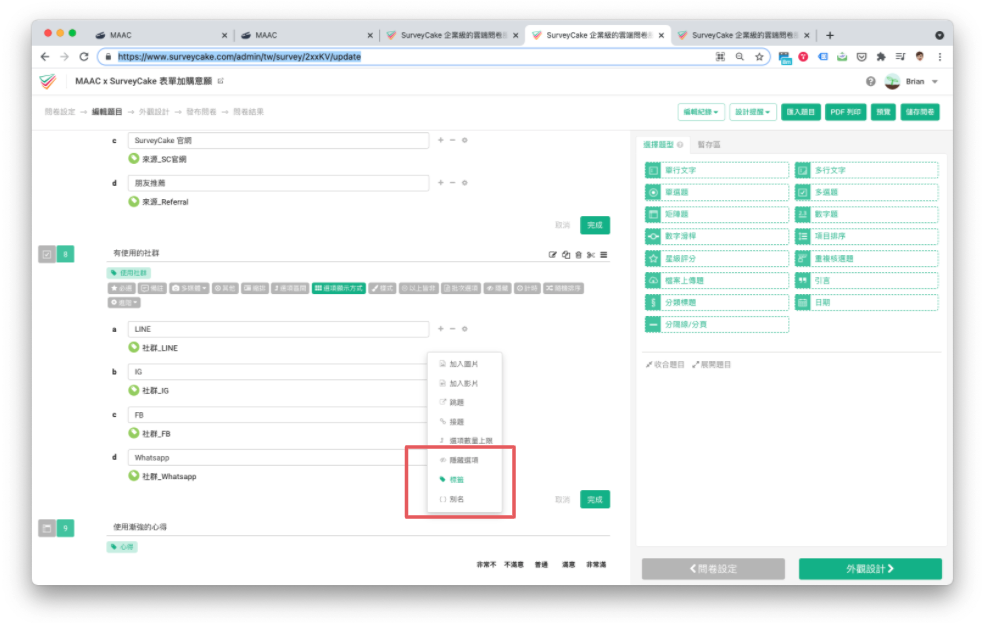
Task: Toggle the 選項顯示方式 setting
Action: tap(339, 288)
